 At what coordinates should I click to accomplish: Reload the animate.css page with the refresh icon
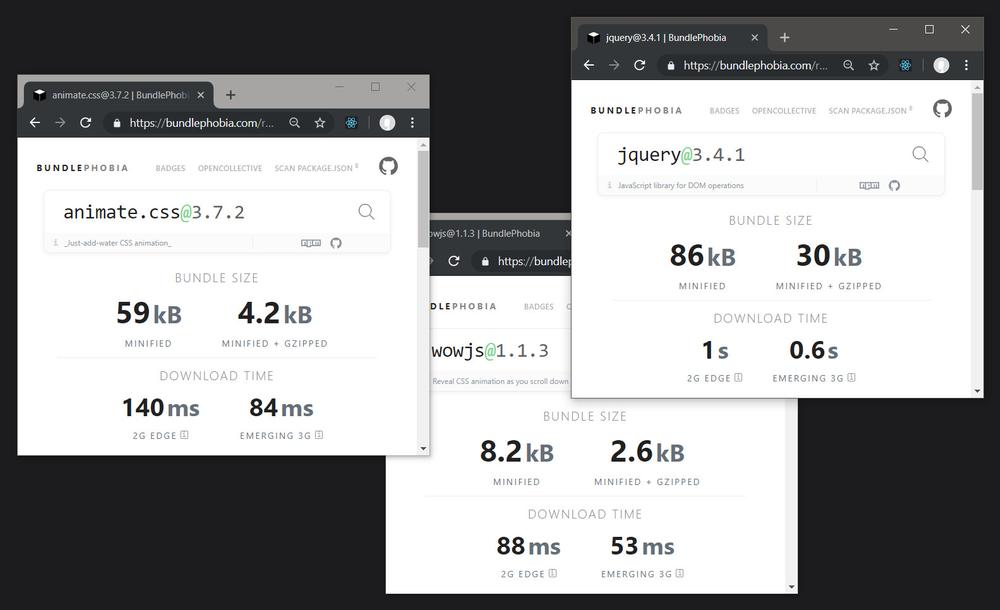click(86, 122)
